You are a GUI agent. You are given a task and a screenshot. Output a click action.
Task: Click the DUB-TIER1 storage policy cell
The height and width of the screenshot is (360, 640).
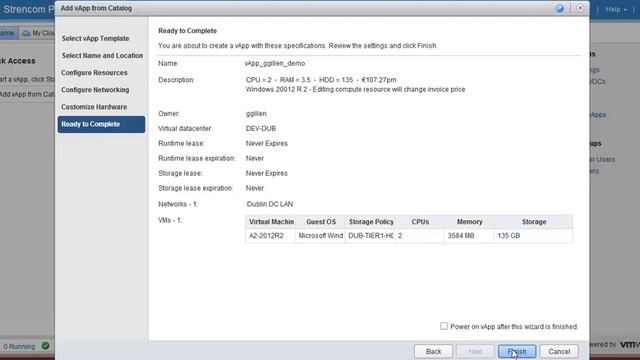[x=370, y=236]
